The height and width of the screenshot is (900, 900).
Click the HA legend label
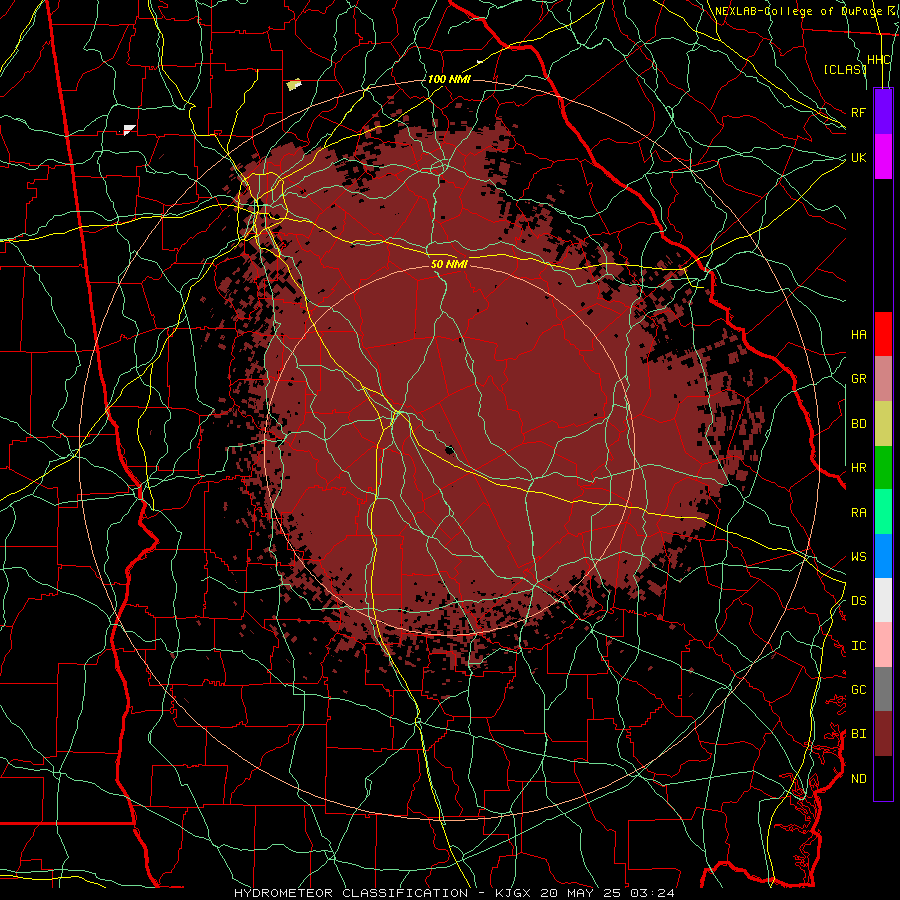click(x=858, y=335)
